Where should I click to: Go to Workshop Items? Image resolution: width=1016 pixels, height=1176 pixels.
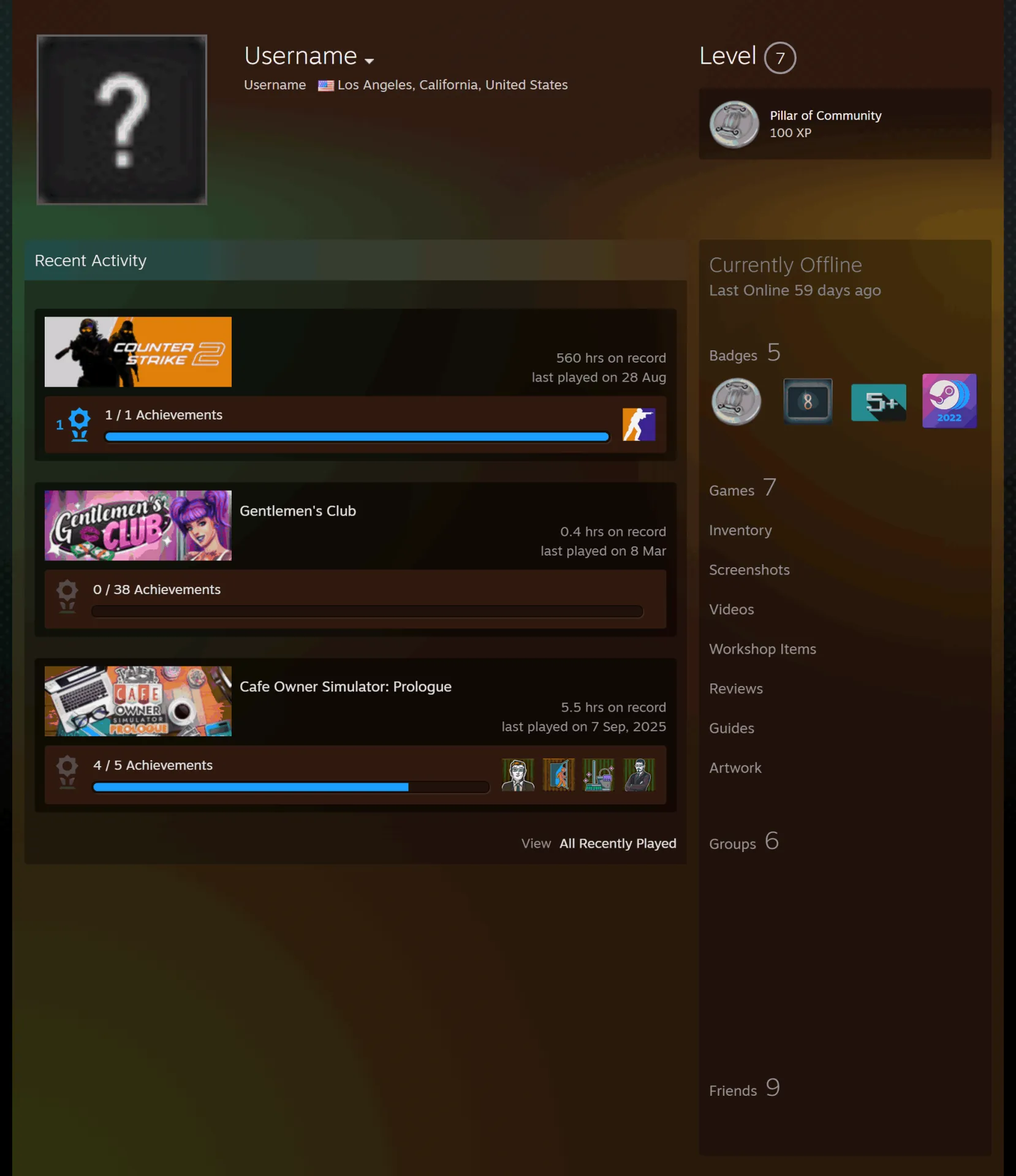762,649
